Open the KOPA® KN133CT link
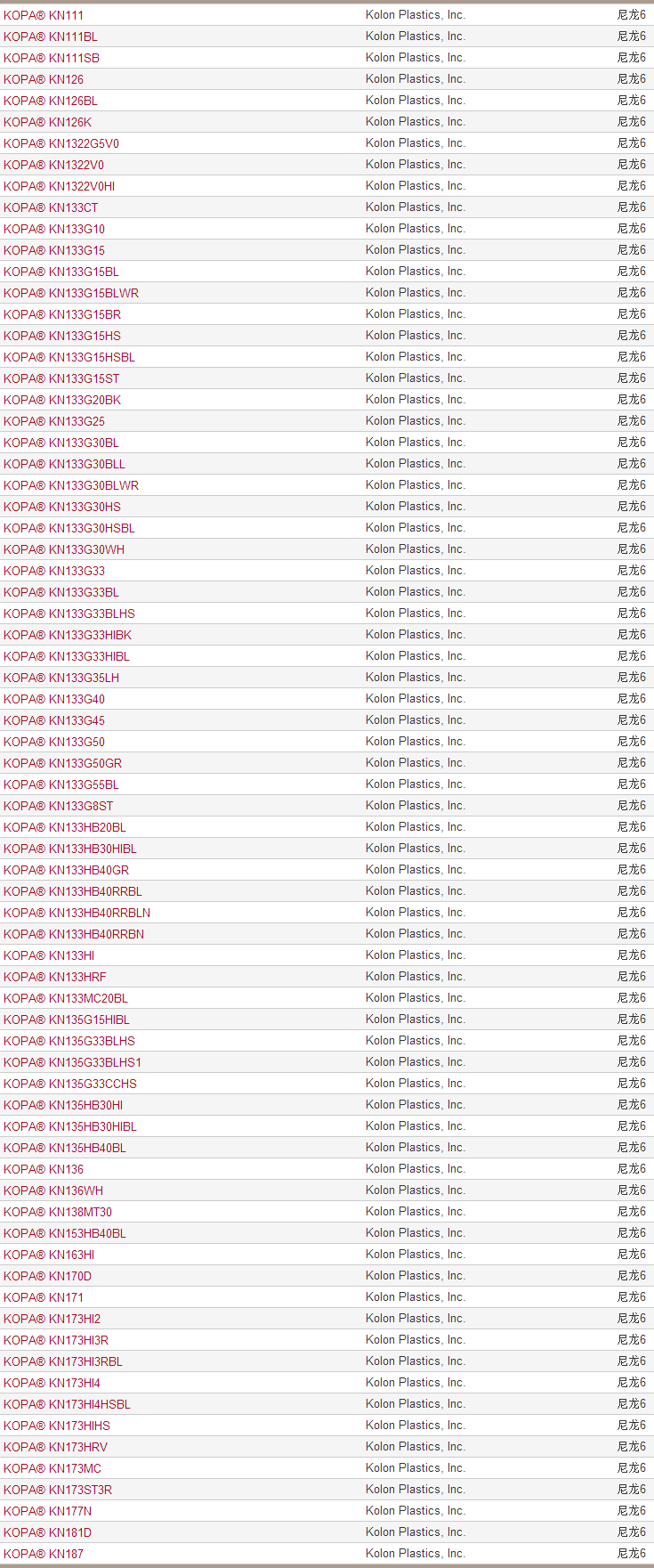654x1568 pixels. 51,207
